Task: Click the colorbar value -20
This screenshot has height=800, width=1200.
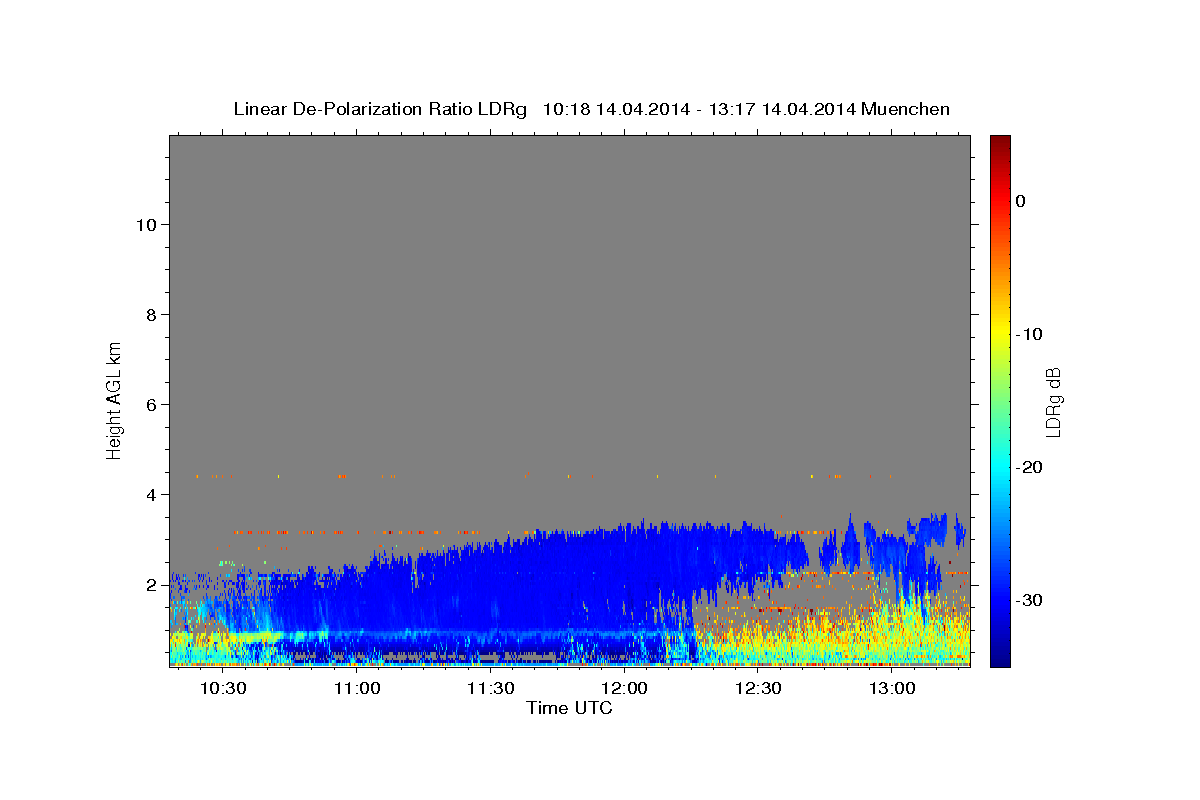Action: click(1029, 467)
